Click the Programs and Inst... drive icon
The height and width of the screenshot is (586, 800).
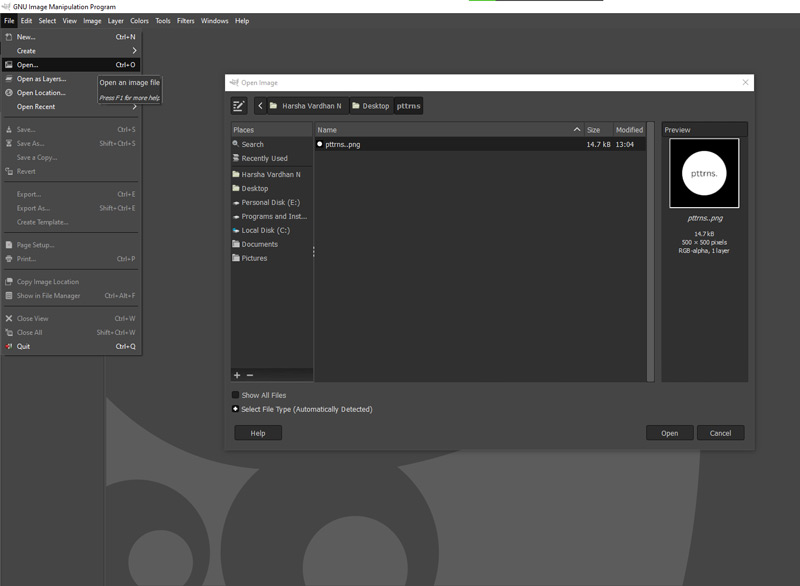[x=236, y=216]
